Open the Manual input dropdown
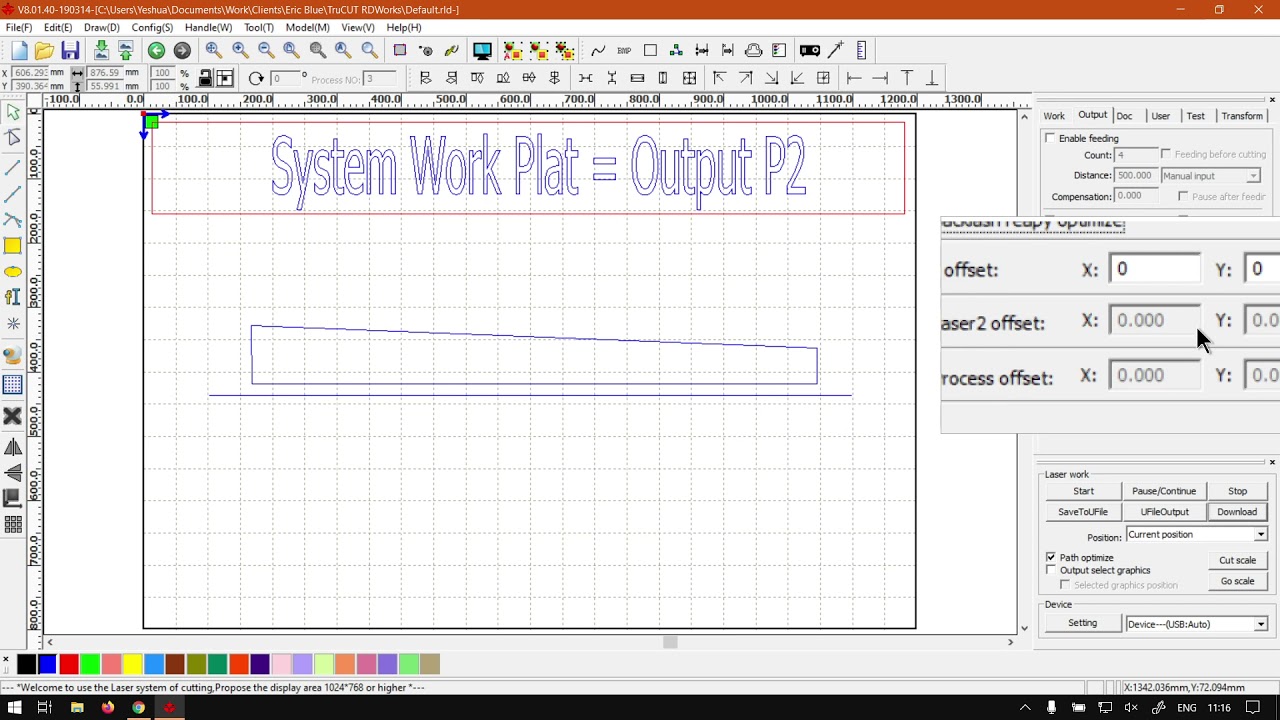This screenshot has width=1280, height=720. coord(1210,176)
